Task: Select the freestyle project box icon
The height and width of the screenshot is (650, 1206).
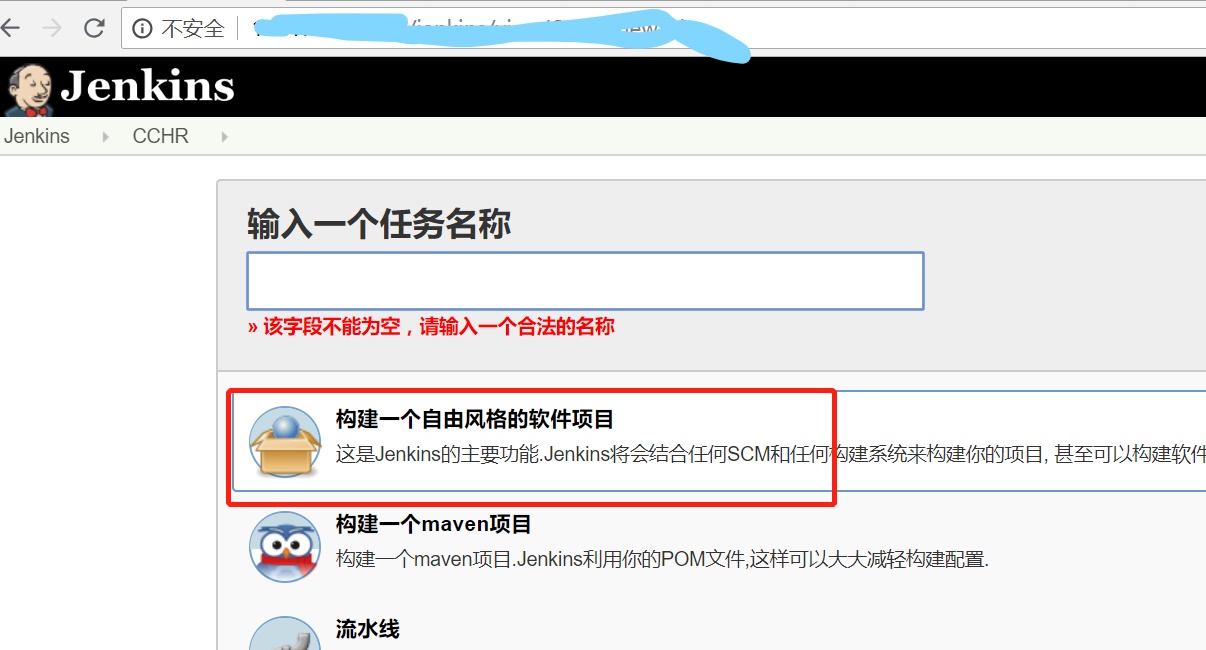Action: click(x=285, y=442)
